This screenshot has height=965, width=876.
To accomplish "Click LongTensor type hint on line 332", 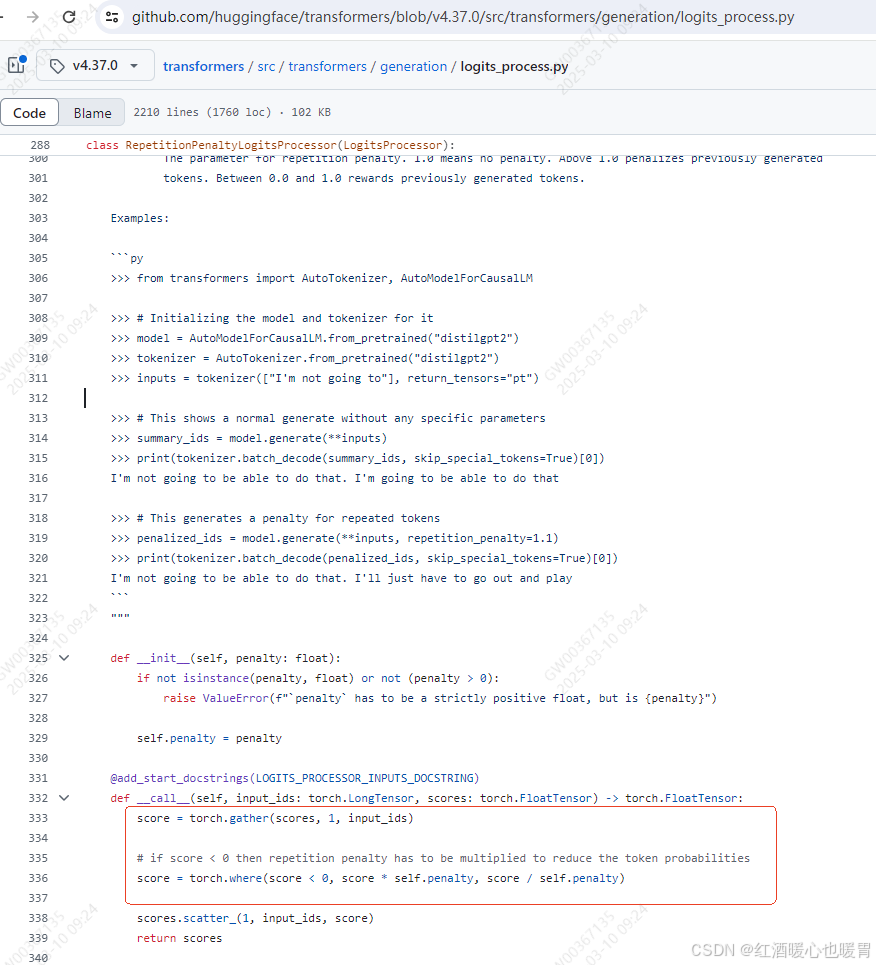I will [x=380, y=798].
